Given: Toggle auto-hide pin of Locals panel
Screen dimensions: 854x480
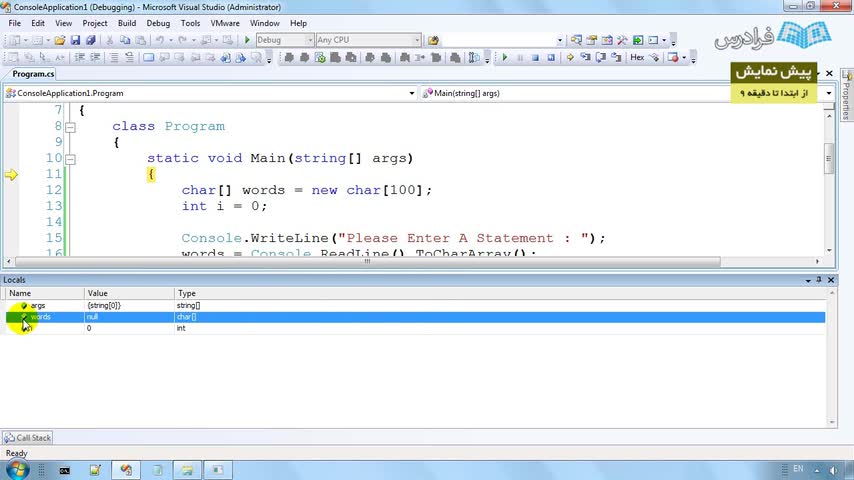Looking at the screenshot, I should [x=819, y=280].
